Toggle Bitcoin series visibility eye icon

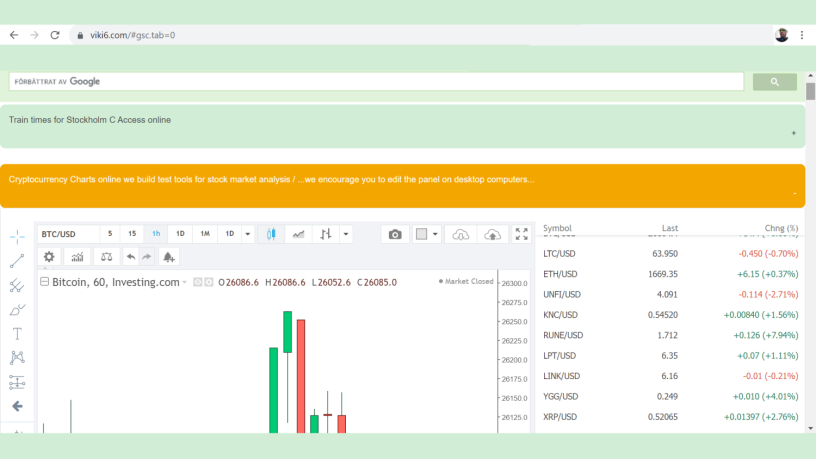[x=197, y=282]
